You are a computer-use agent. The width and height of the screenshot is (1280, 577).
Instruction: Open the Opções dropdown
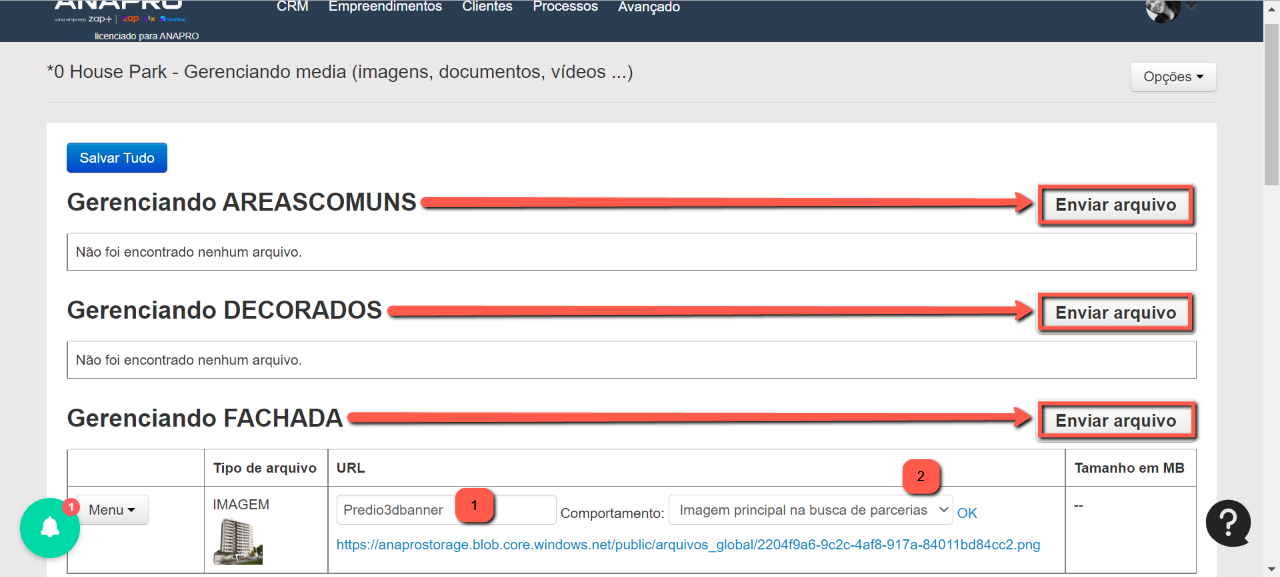tap(1173, 77)
